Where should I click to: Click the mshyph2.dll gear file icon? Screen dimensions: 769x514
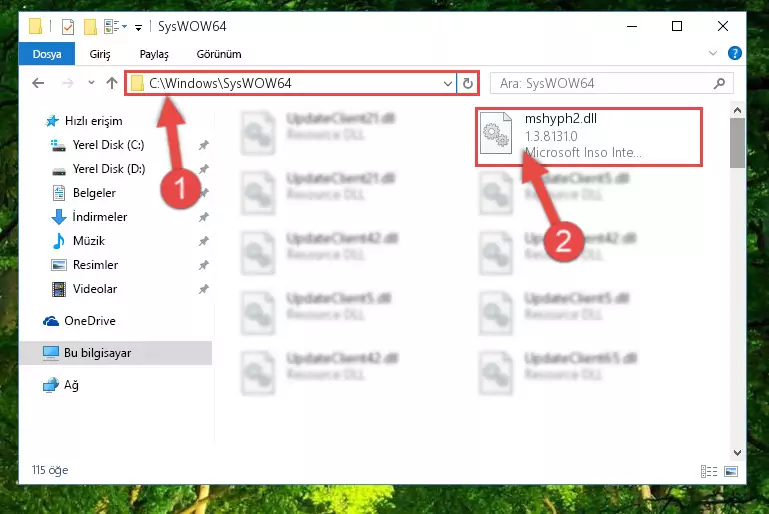coord(496,132)
